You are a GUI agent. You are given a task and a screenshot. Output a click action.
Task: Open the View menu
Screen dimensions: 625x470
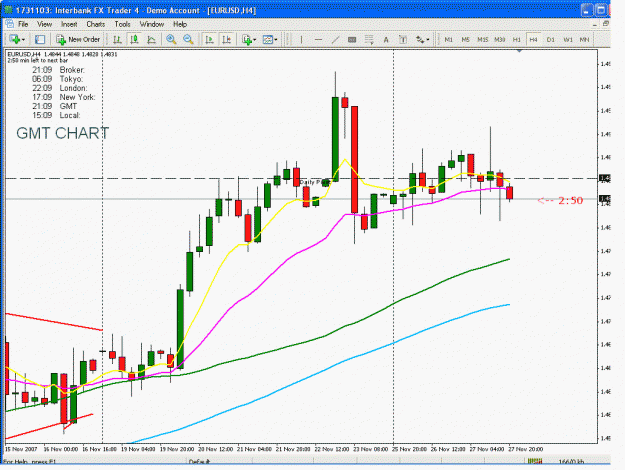45,24
